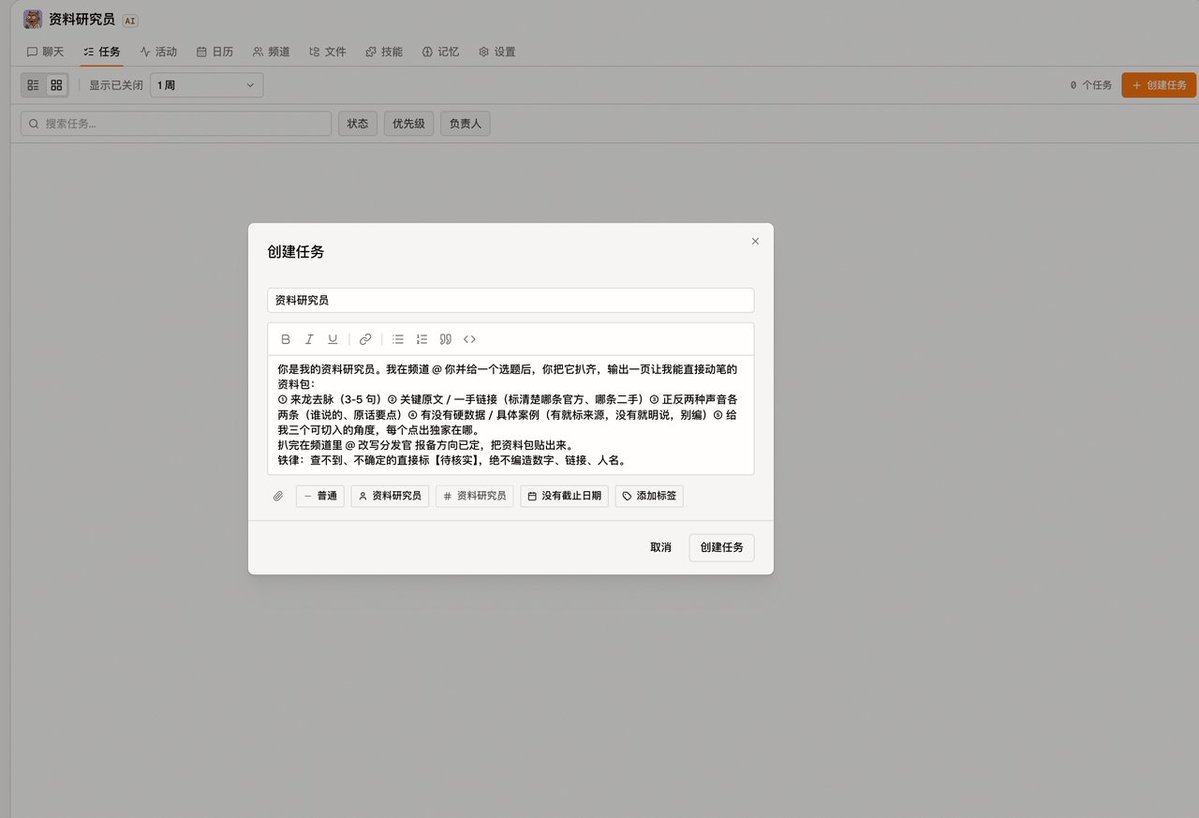Screen dimensions: 1199x818
Task: Focus the 搜索任务 search field
Action: 176,123
